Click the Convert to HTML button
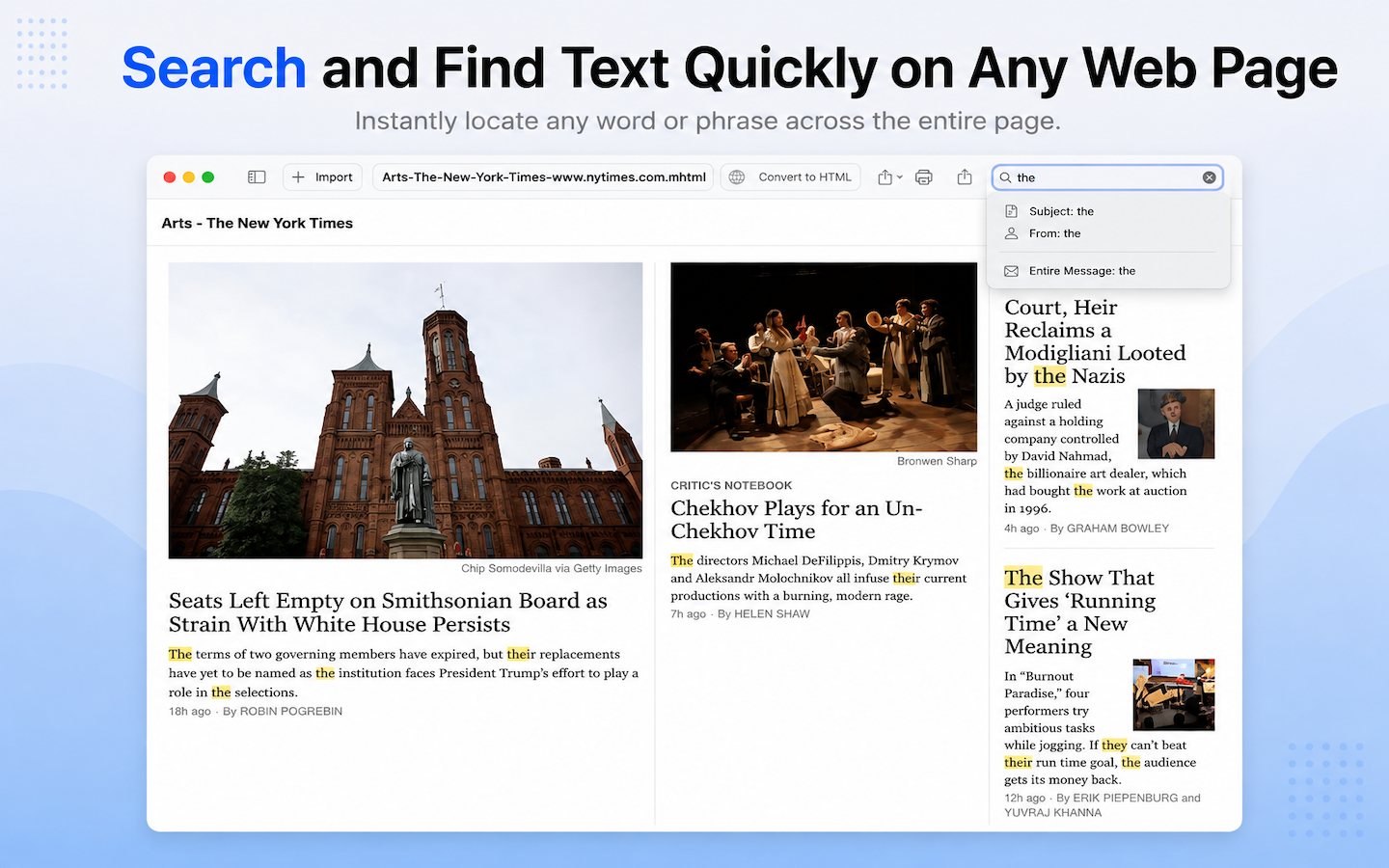Screen dimensions: 1389x868 792,177
